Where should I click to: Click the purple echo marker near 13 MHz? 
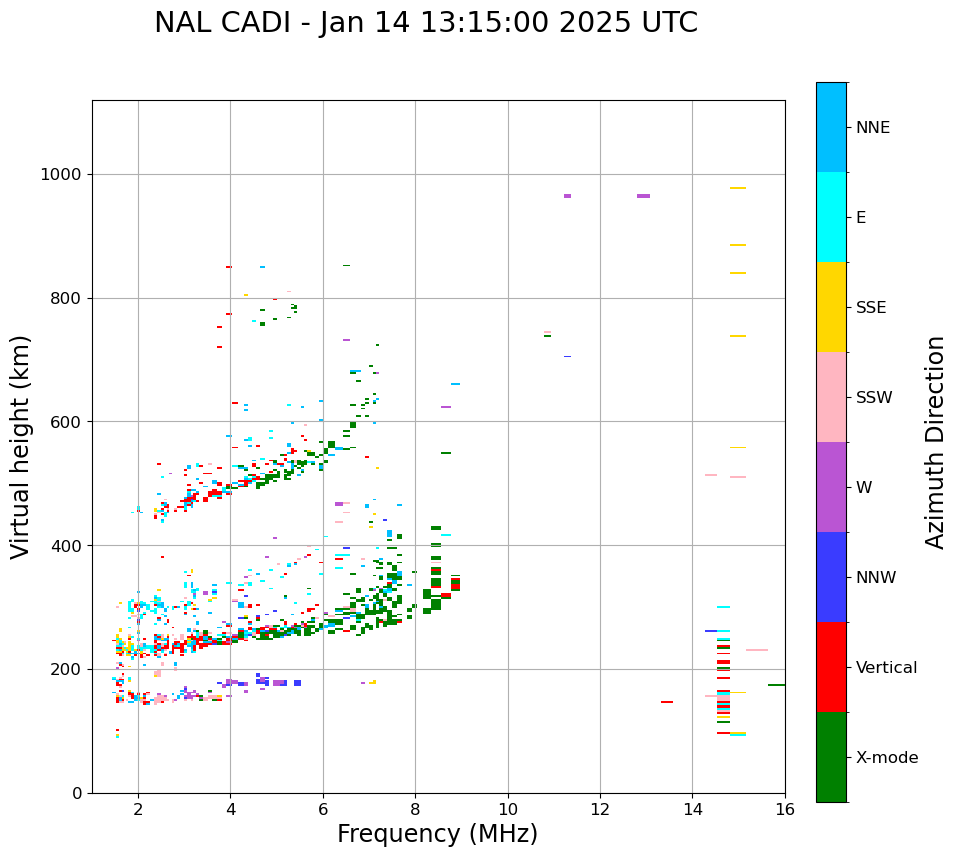pos(643,196)
